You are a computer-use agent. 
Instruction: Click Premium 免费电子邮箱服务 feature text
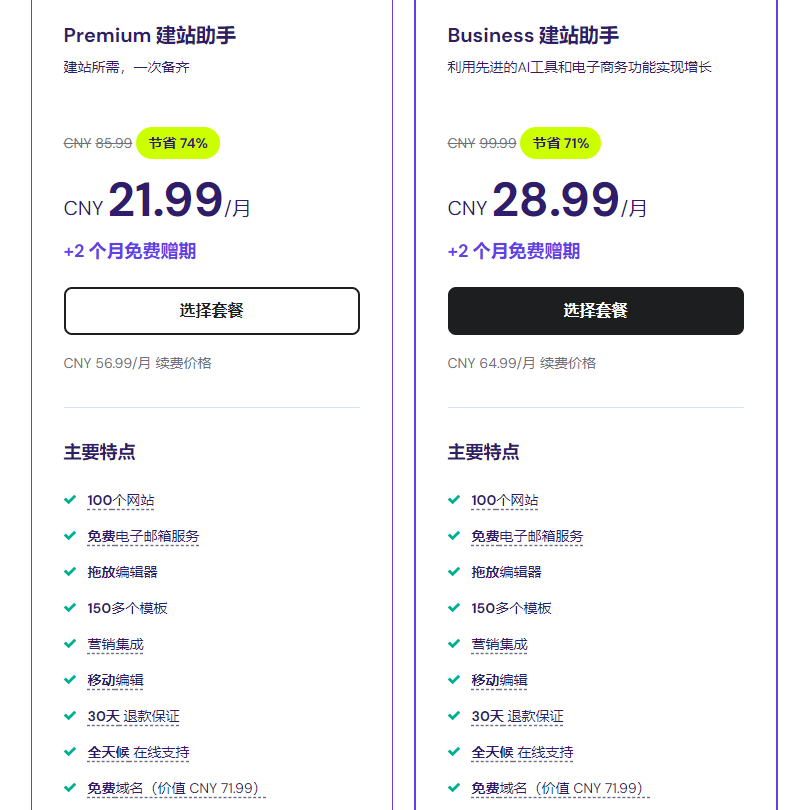click(x=143, y=536)
